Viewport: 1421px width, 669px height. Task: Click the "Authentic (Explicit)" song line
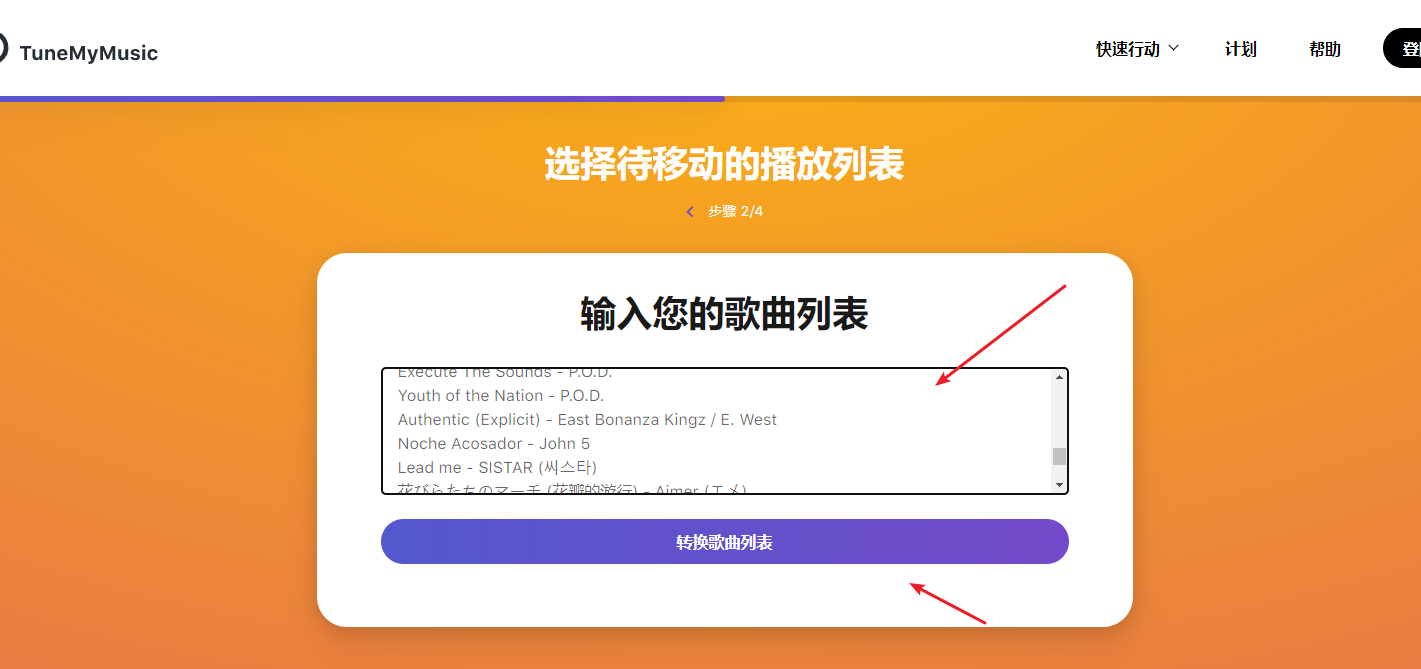point(587,420)
